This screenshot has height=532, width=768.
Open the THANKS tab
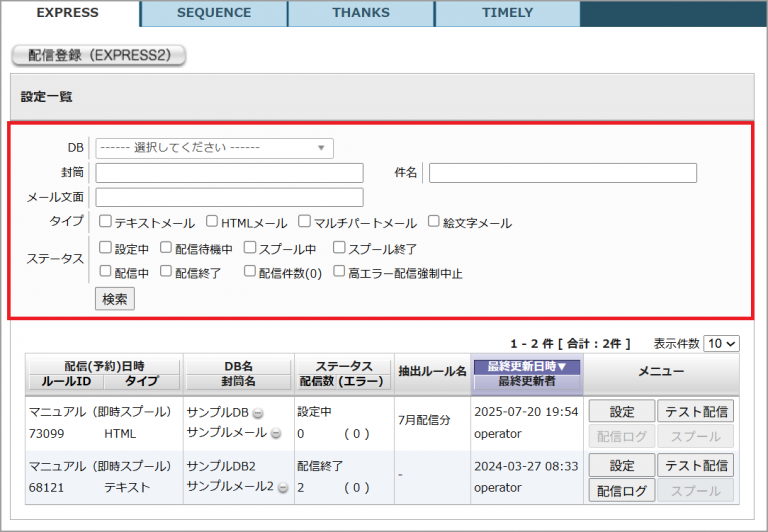tap(361, 13)
